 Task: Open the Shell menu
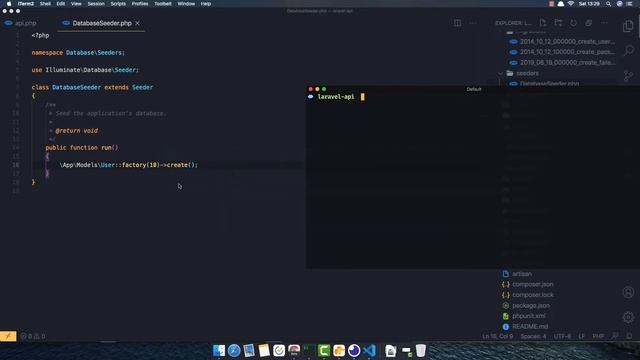[x=45, y=4]
